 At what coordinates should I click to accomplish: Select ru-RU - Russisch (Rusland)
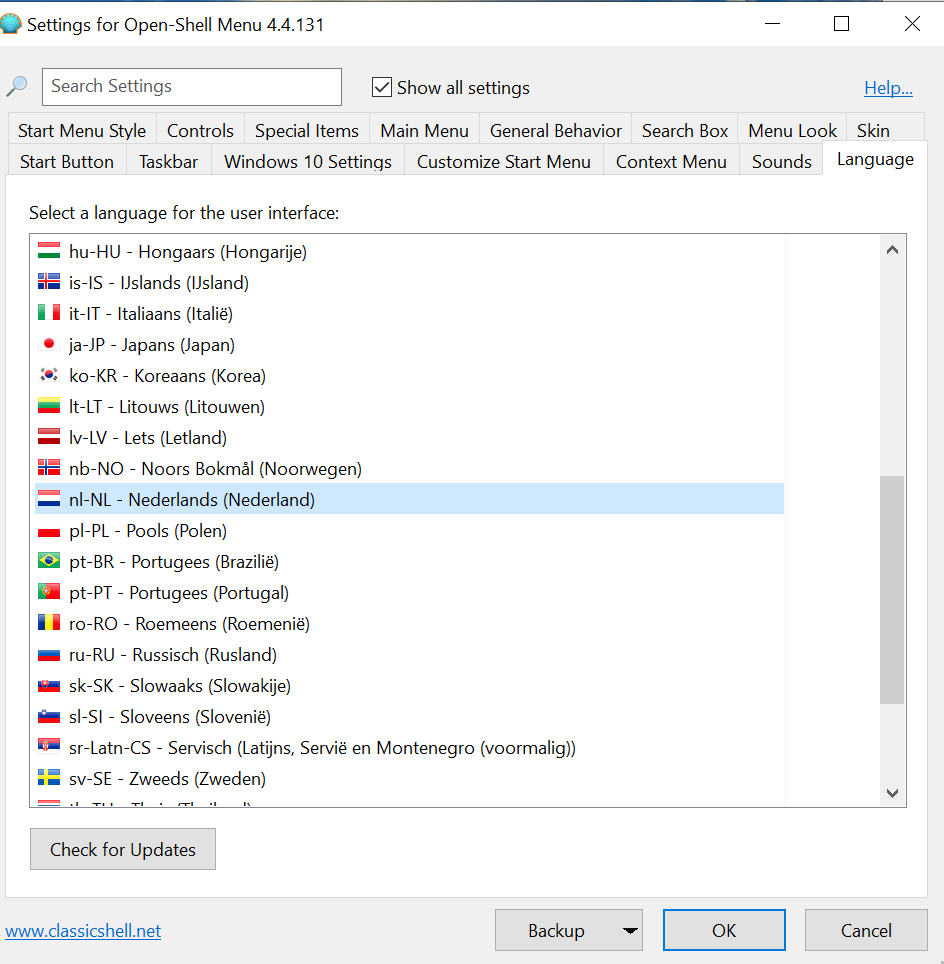pyautogui.click(x=410, y=654)
